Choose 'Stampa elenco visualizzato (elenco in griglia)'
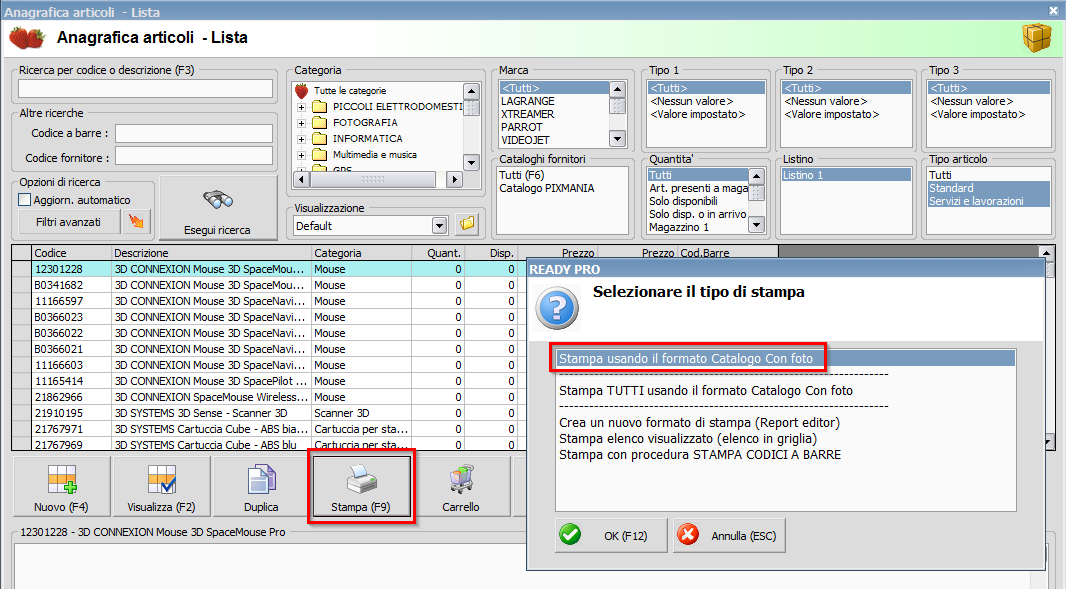Viewport: 1066px width, 589px height. tap(688, 439)
